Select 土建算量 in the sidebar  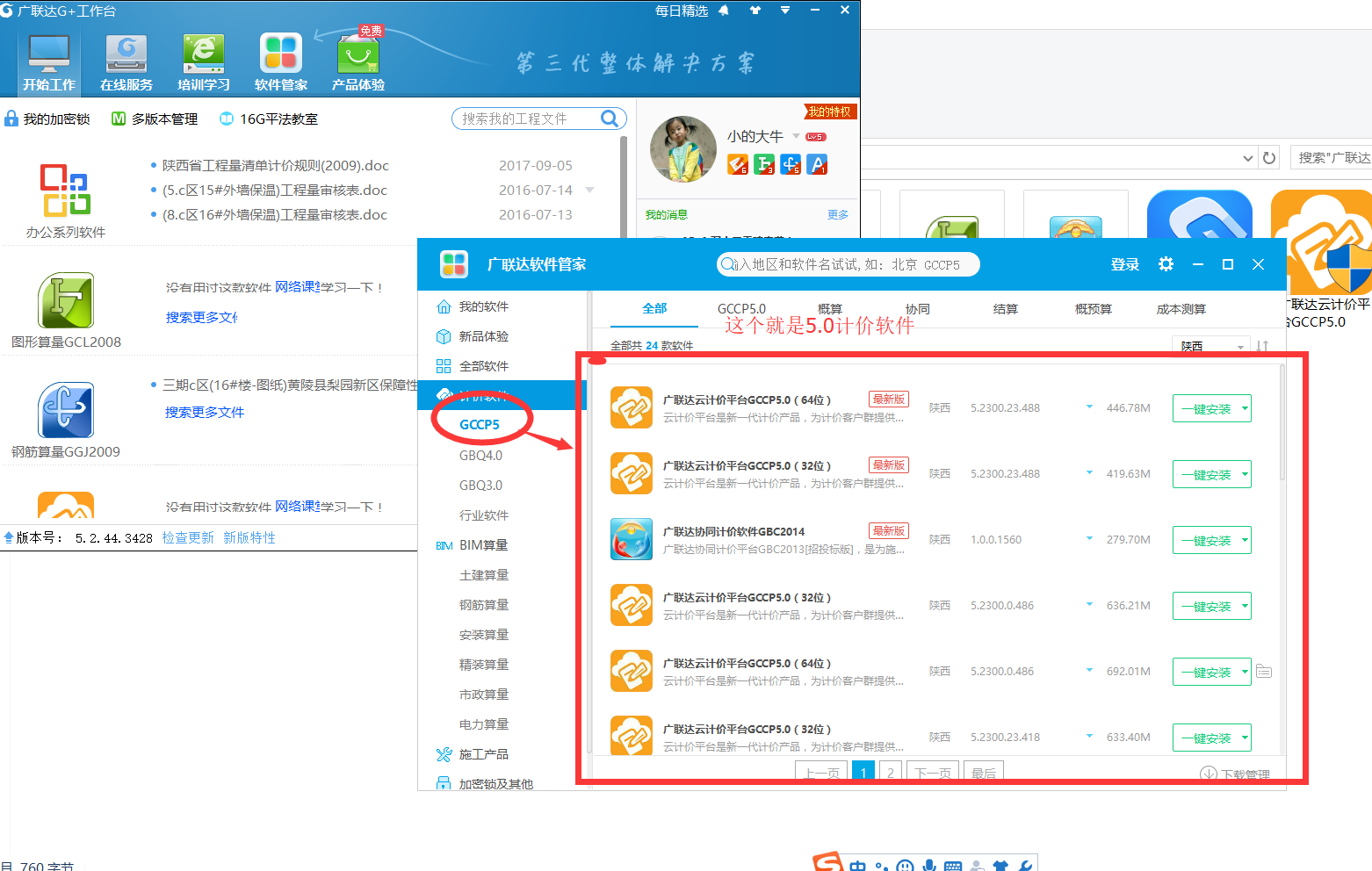point(484,575)
